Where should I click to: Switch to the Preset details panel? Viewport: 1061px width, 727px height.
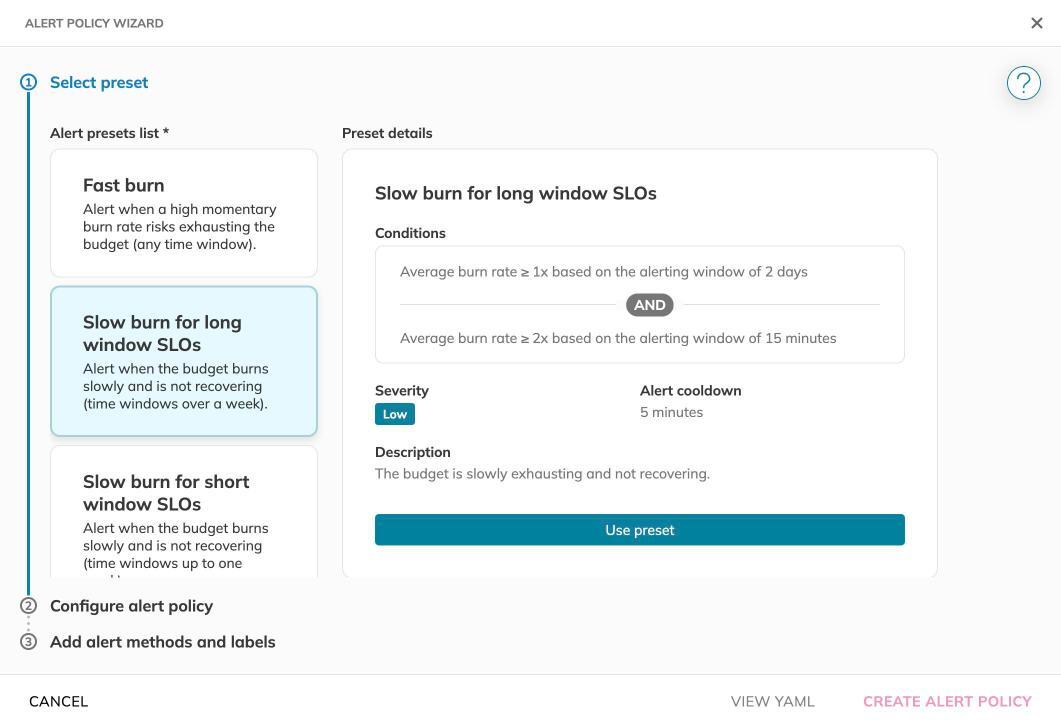[387, 133]
